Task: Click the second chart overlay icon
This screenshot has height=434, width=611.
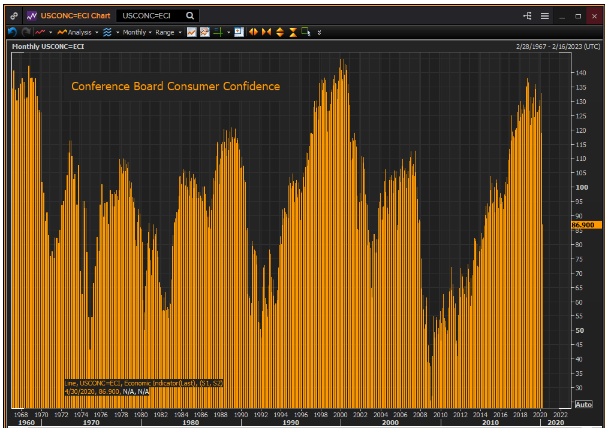Action: [205, 32]
